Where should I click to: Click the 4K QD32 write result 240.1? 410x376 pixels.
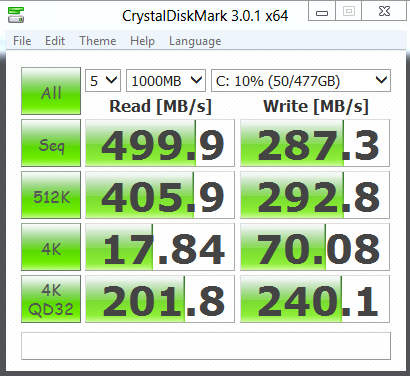315,299
